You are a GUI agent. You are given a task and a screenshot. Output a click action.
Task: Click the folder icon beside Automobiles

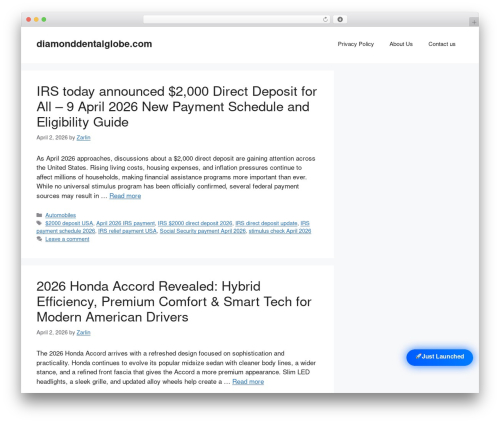pyautogui.click(x=39, y=215)
